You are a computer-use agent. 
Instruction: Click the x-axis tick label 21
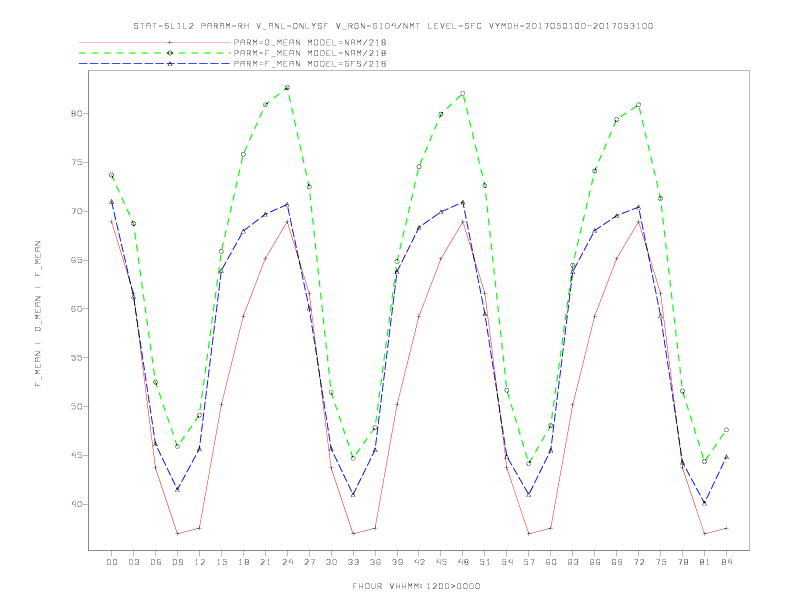pyautogui.click(x=265, y=562)
